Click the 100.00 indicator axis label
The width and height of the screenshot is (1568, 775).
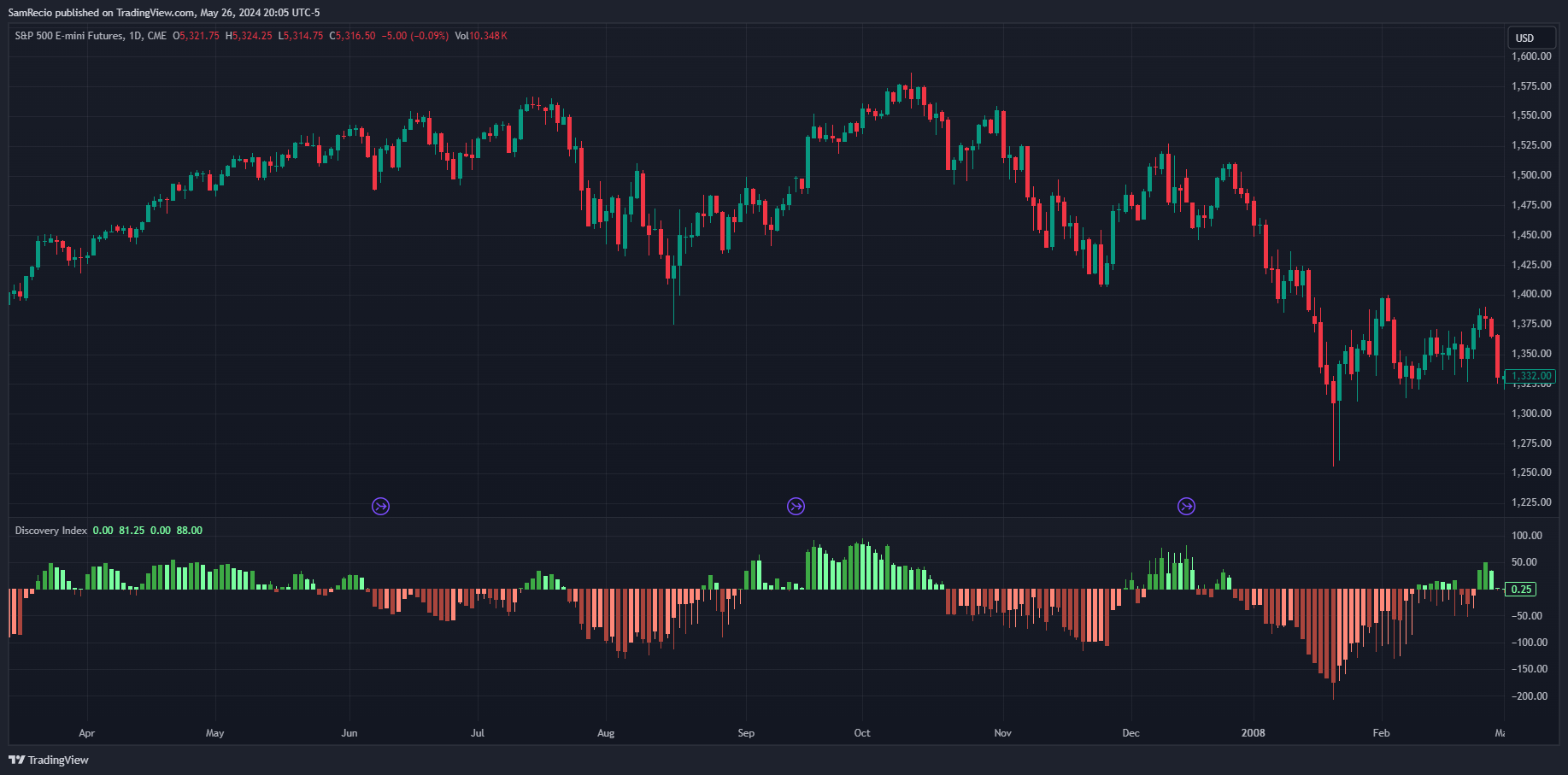[1527, 536]
